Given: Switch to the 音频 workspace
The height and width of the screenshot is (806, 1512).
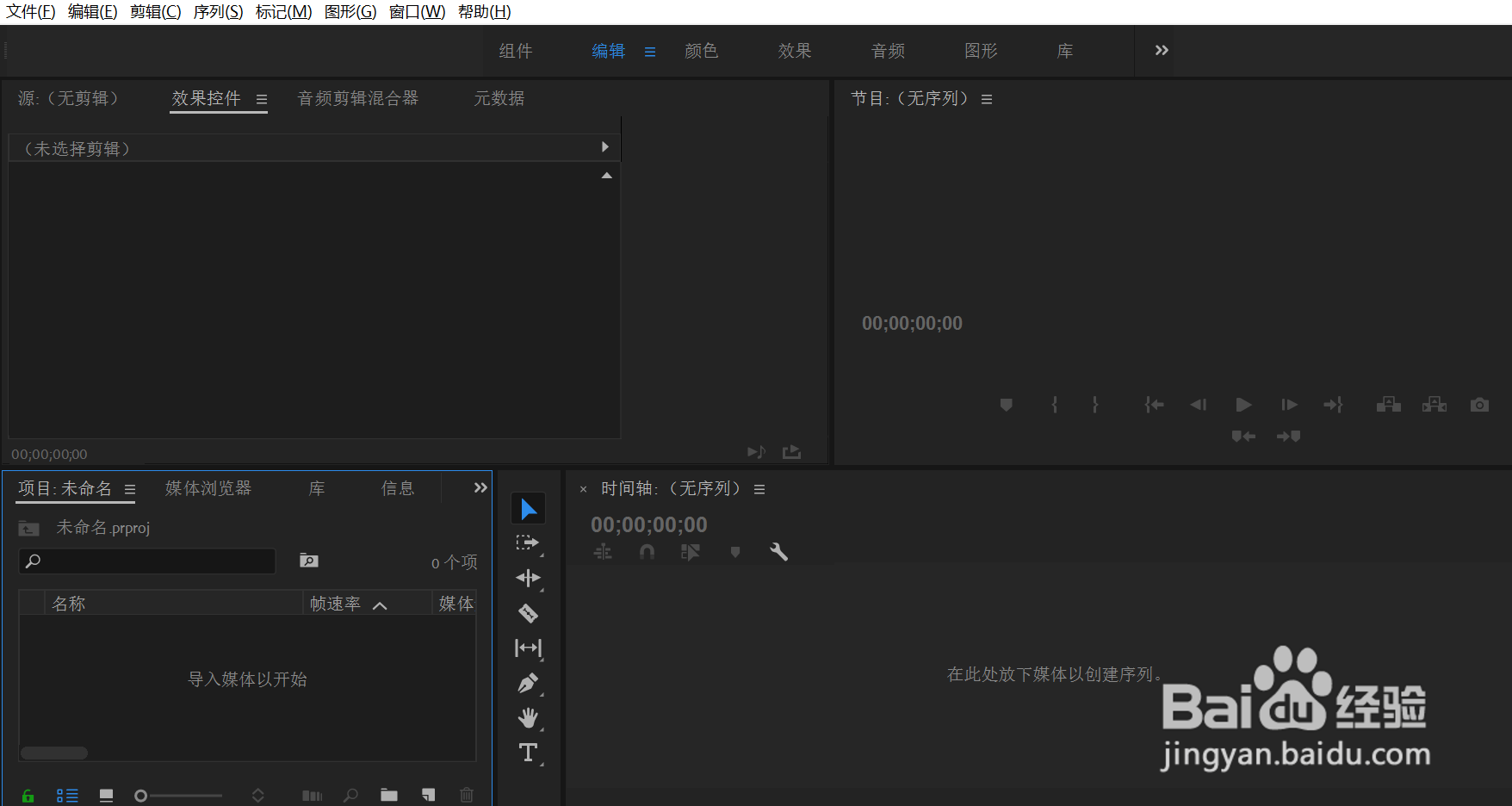Looking at the screenshot, I should [x=888, y=51].
